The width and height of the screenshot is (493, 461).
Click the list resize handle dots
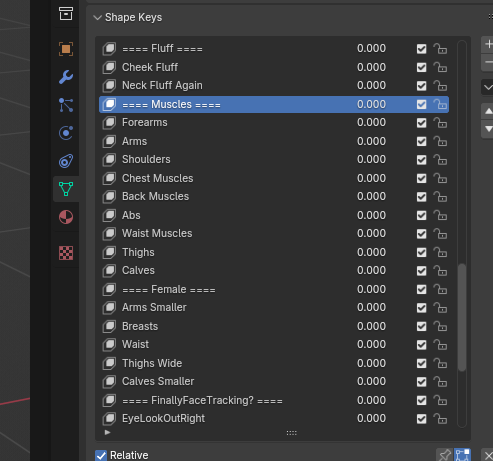click(291, 433)
